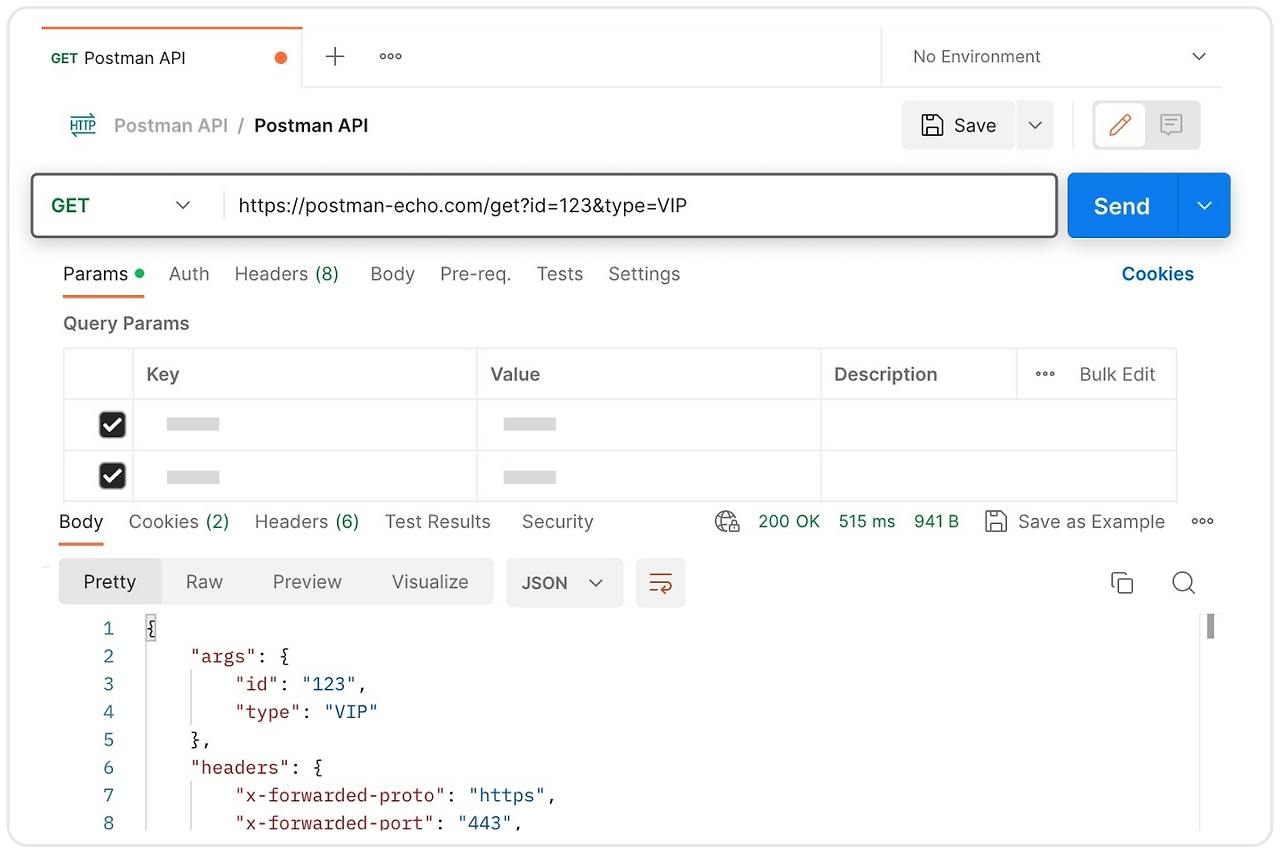
Task: Click the second query param Value cell
Action: tap(649, 476)
